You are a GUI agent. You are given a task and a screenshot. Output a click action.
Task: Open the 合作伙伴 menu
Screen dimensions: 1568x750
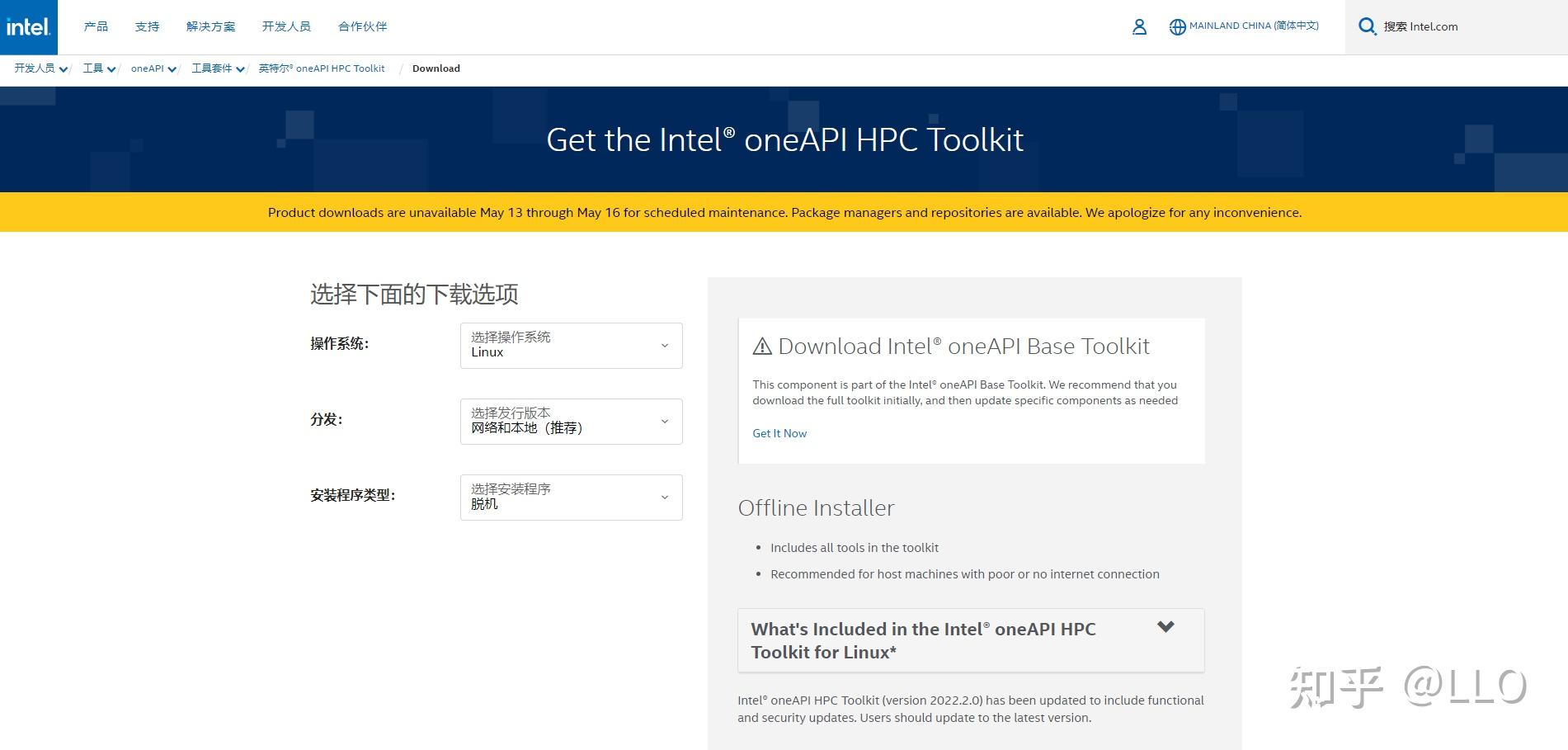click(x=362, y=26)
